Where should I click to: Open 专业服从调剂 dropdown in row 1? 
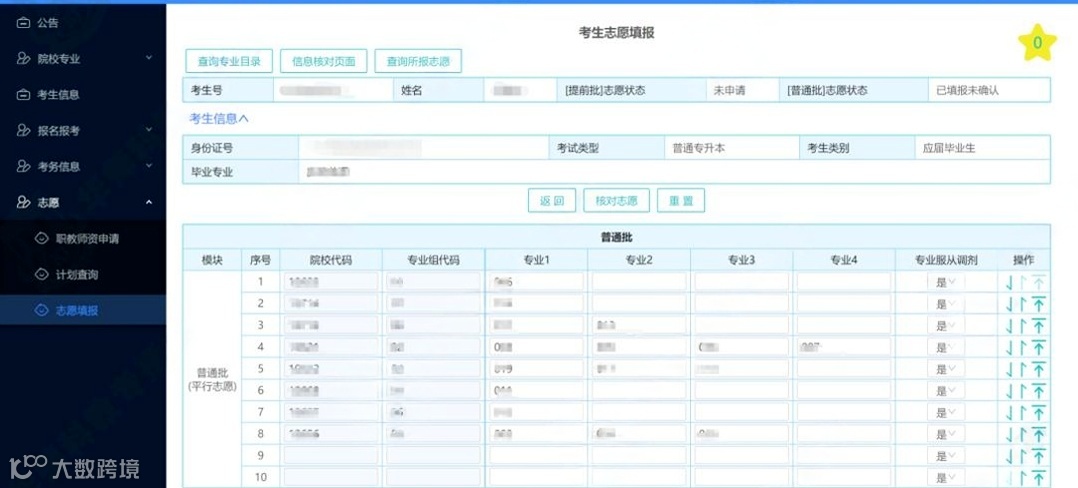[946, 282]
